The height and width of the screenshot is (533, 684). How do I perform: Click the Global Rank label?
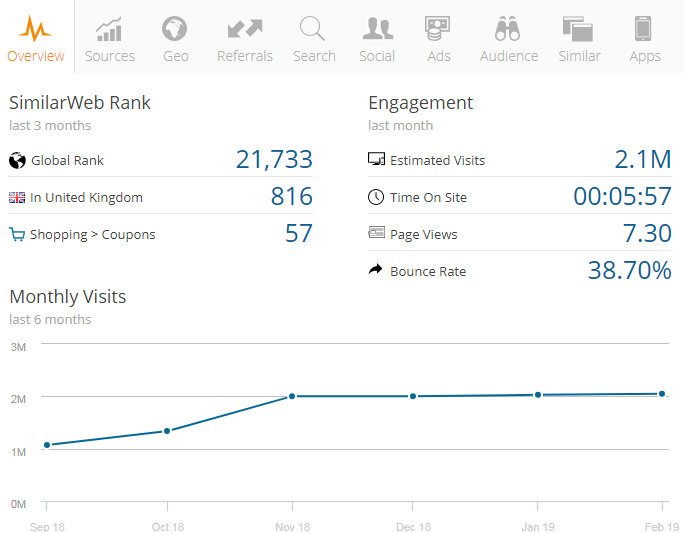tap(68, 161)
